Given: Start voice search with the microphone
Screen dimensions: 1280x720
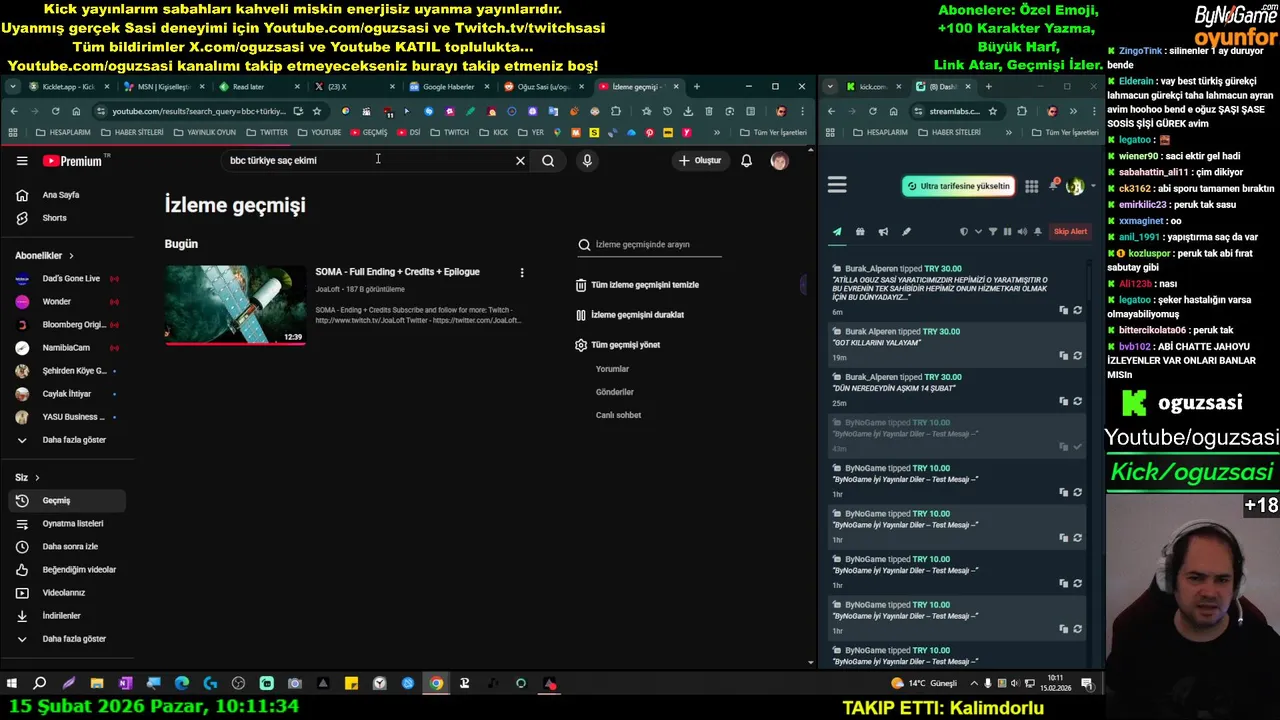Looking at the screenshot, I should pos(587,160).
